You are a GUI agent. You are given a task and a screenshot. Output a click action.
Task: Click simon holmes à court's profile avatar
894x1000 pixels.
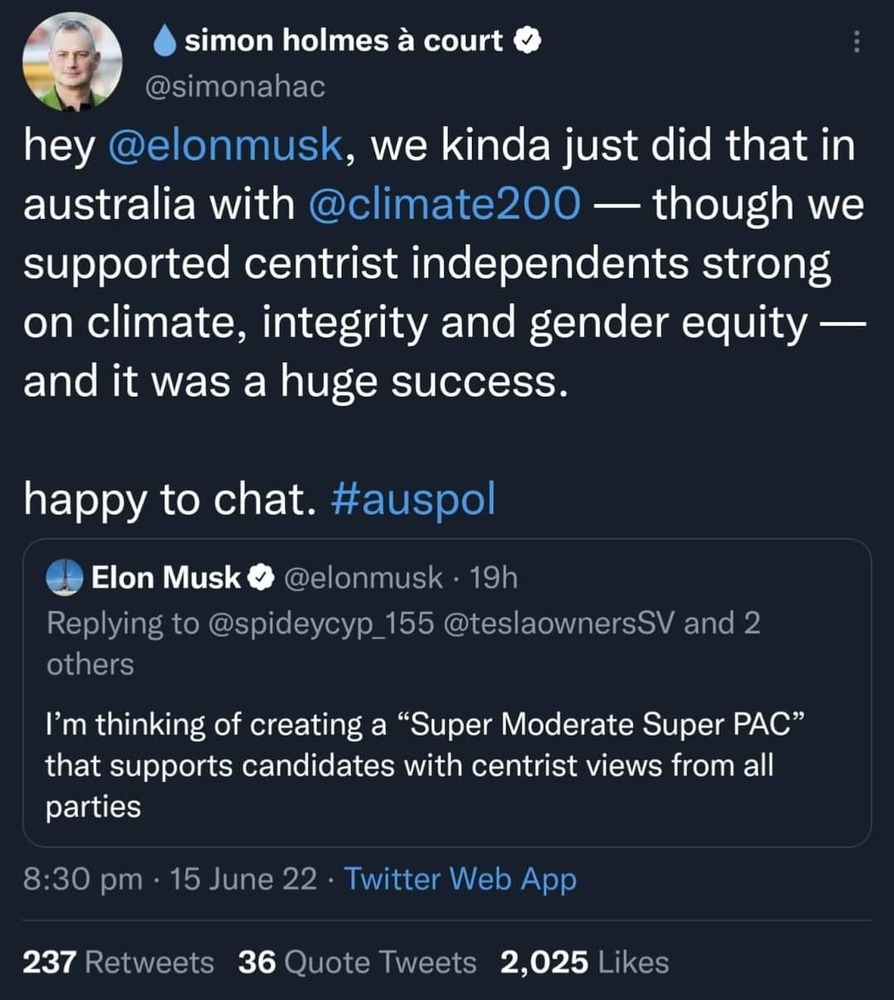coord(72,62)
